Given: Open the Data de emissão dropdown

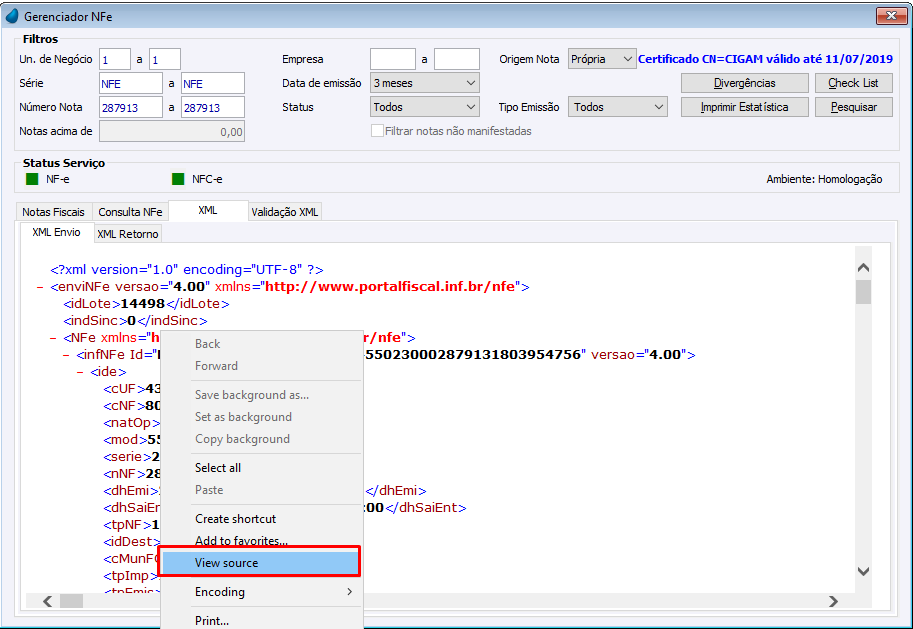Looking at the screenshot, I should point(424,83).
